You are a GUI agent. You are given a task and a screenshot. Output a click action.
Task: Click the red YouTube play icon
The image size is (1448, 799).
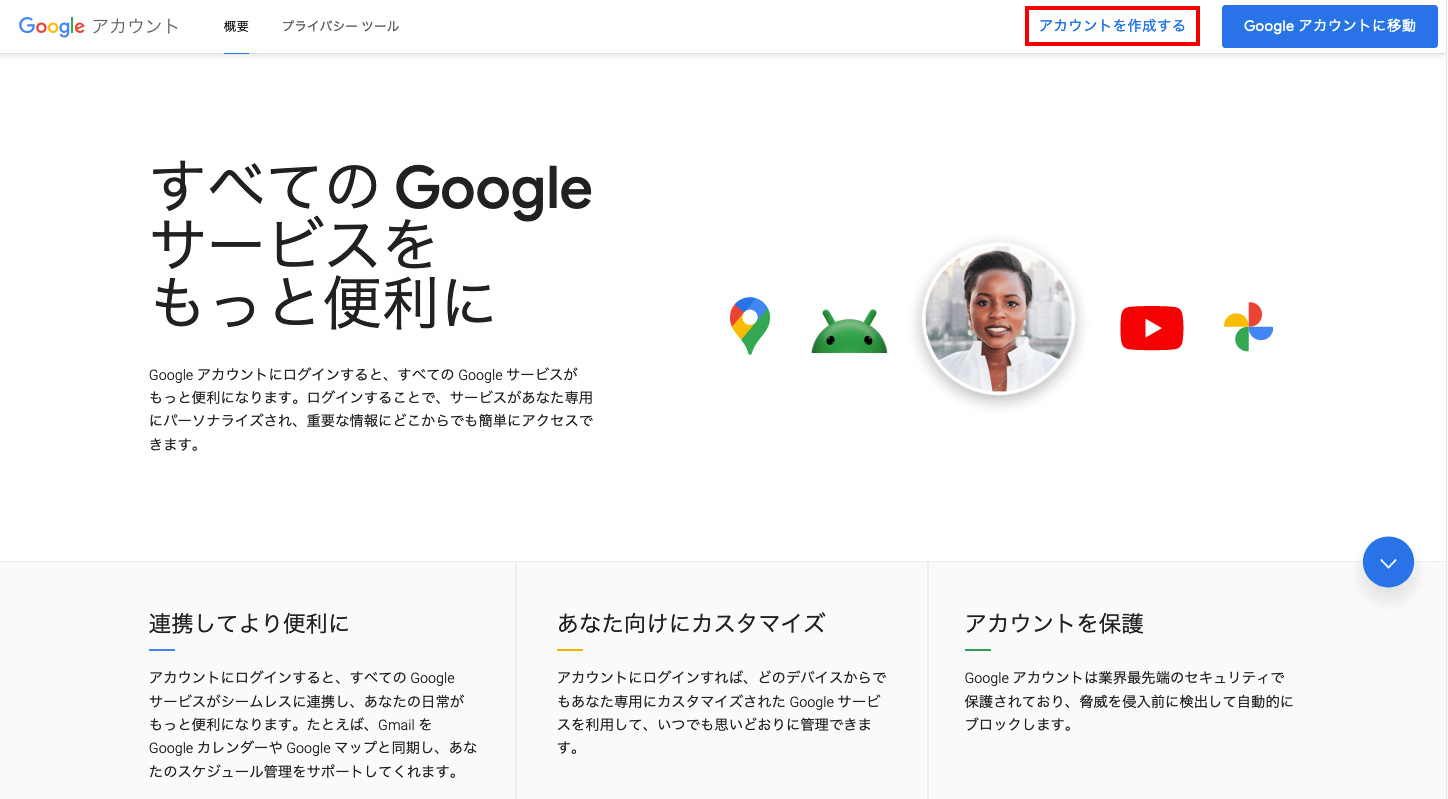1151,328
